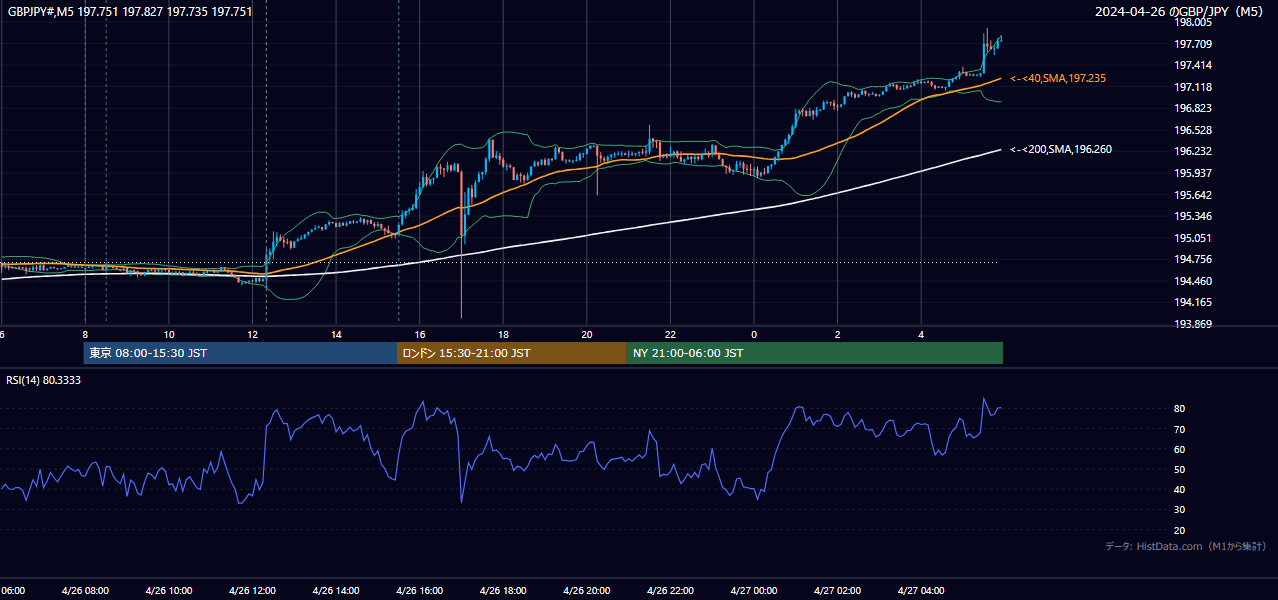Image resolution: width=1278 pixels, height=600 pixels.
Task: Click the RSI scale value 30
Action: (1180, 510)
